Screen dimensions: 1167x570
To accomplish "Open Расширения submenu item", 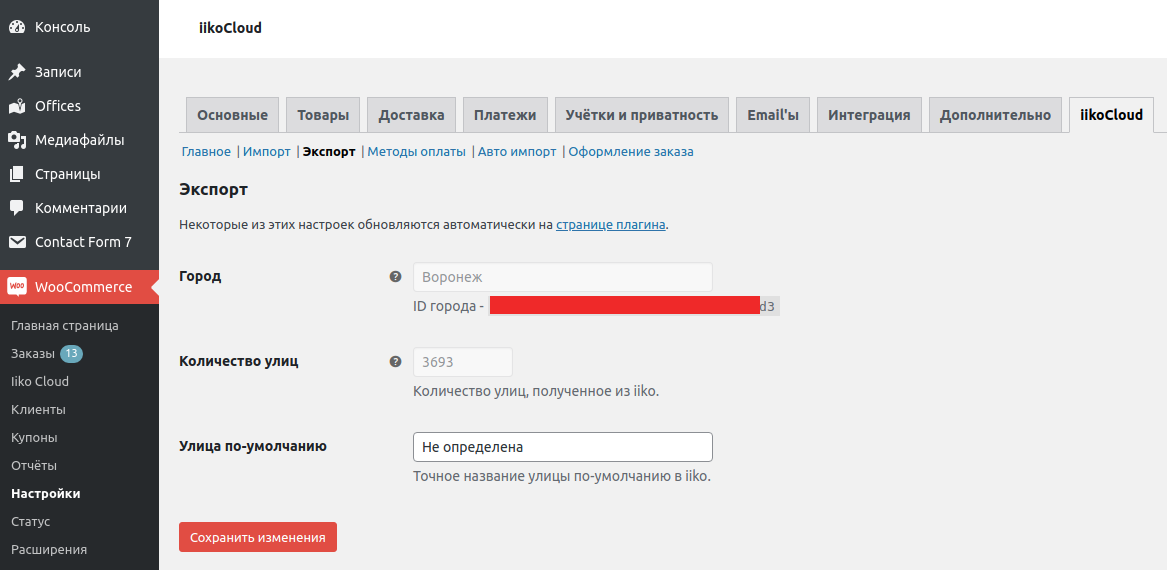I will tap(49, 550).
